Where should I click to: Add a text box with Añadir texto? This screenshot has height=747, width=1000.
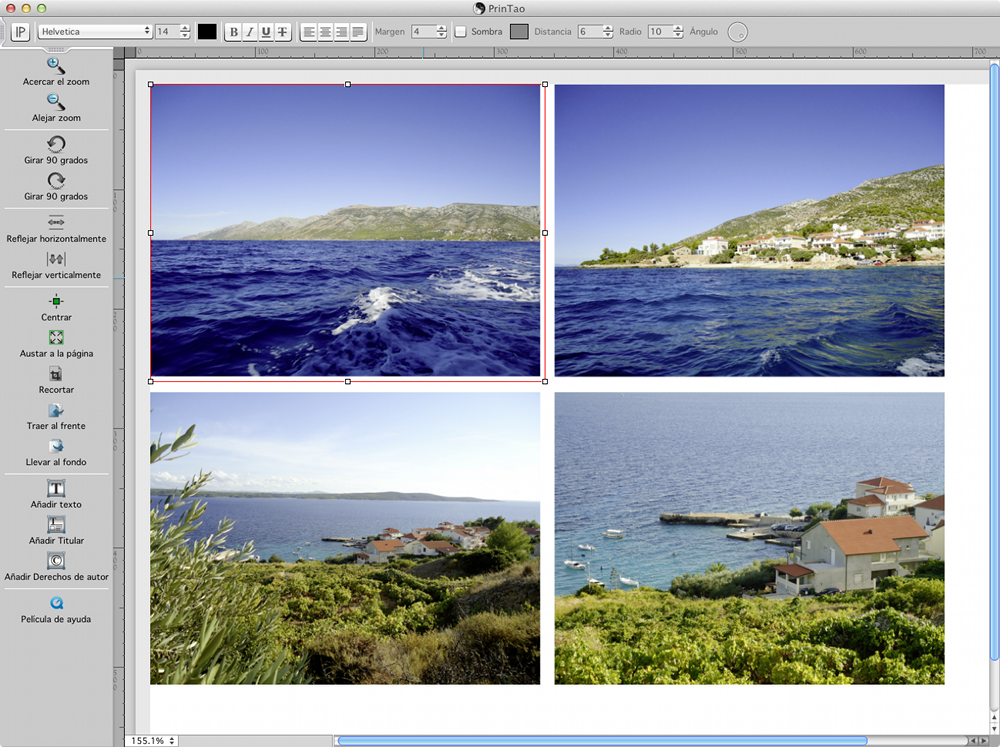coord(56,489)
